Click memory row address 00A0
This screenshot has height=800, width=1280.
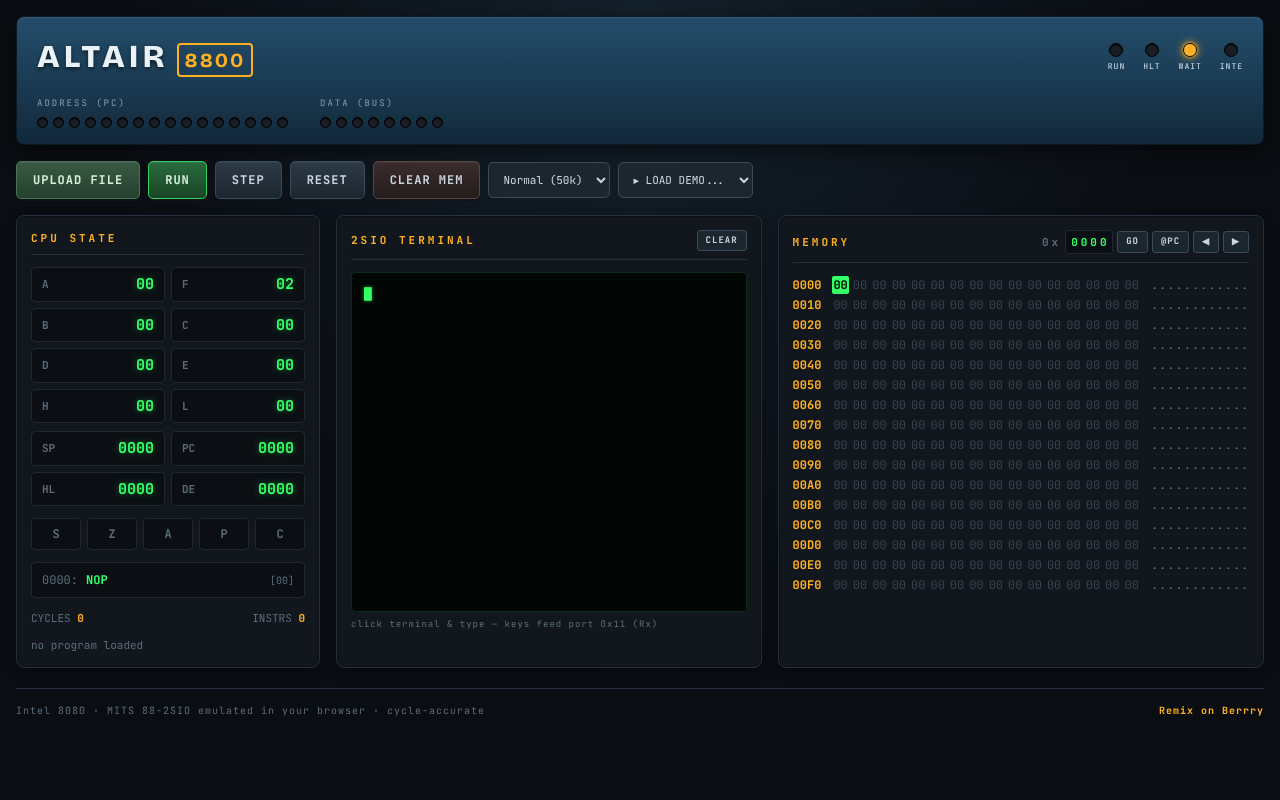point(807,485)
